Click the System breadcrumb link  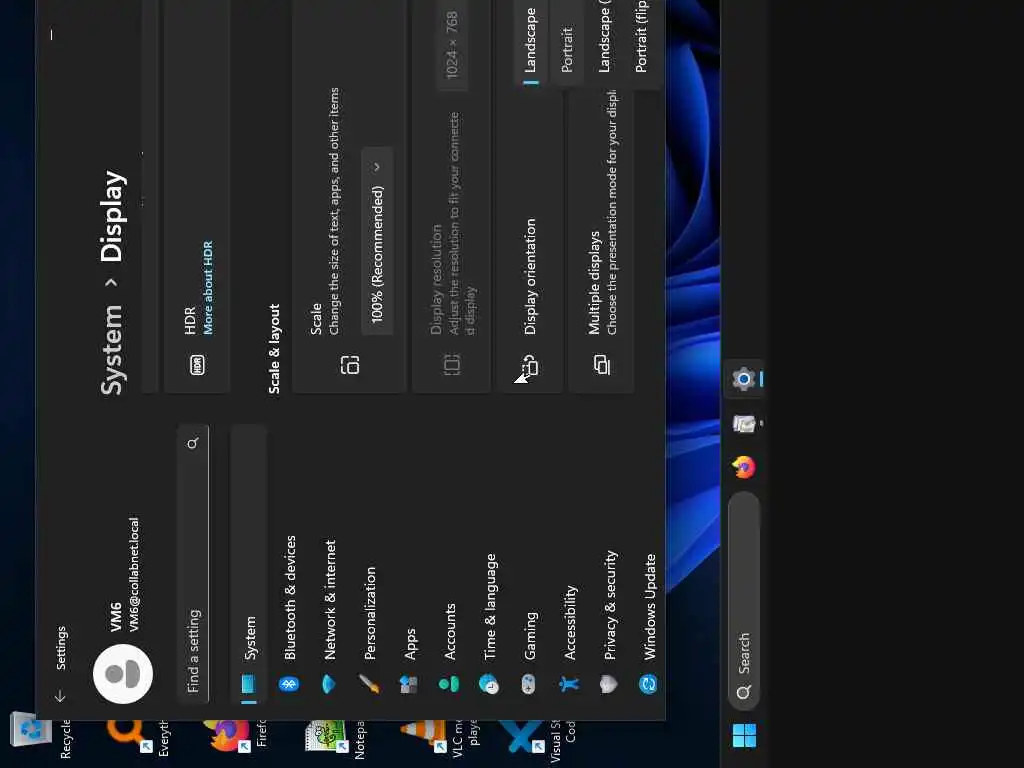pyautogui.click(x=112, y=349)
